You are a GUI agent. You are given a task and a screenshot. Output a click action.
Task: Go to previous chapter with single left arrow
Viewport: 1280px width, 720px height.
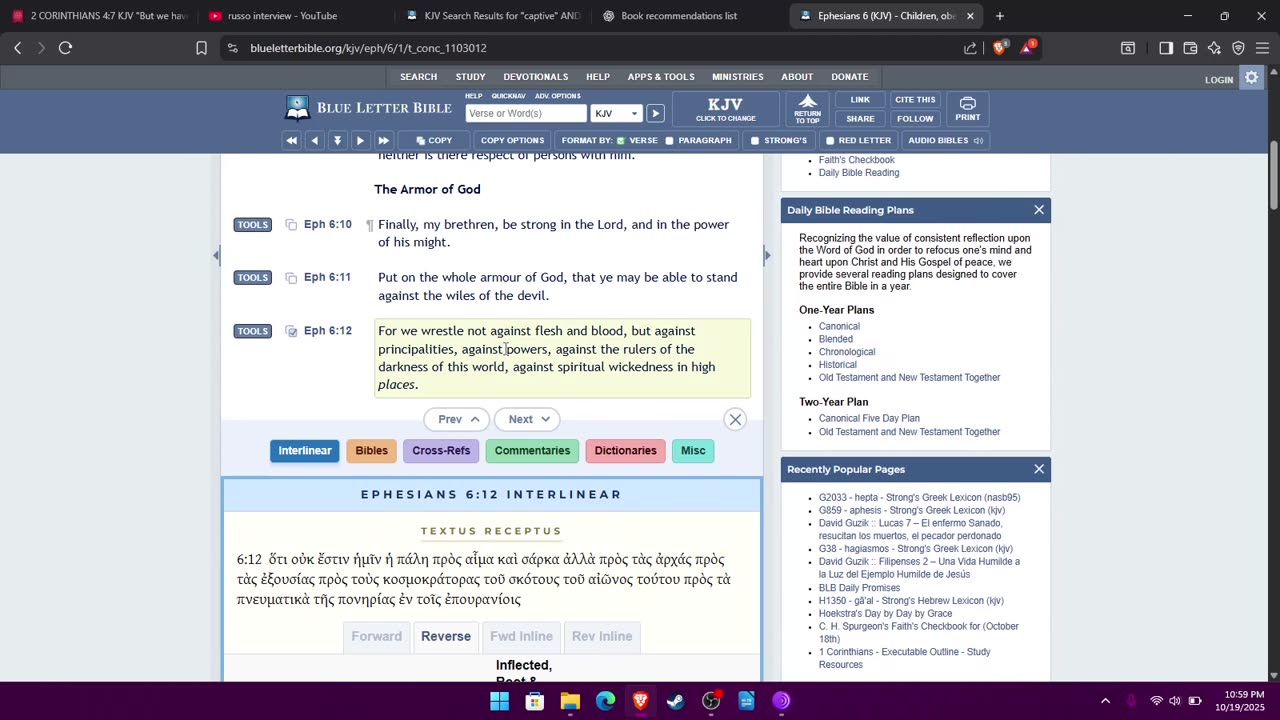[x=314, y=141]
